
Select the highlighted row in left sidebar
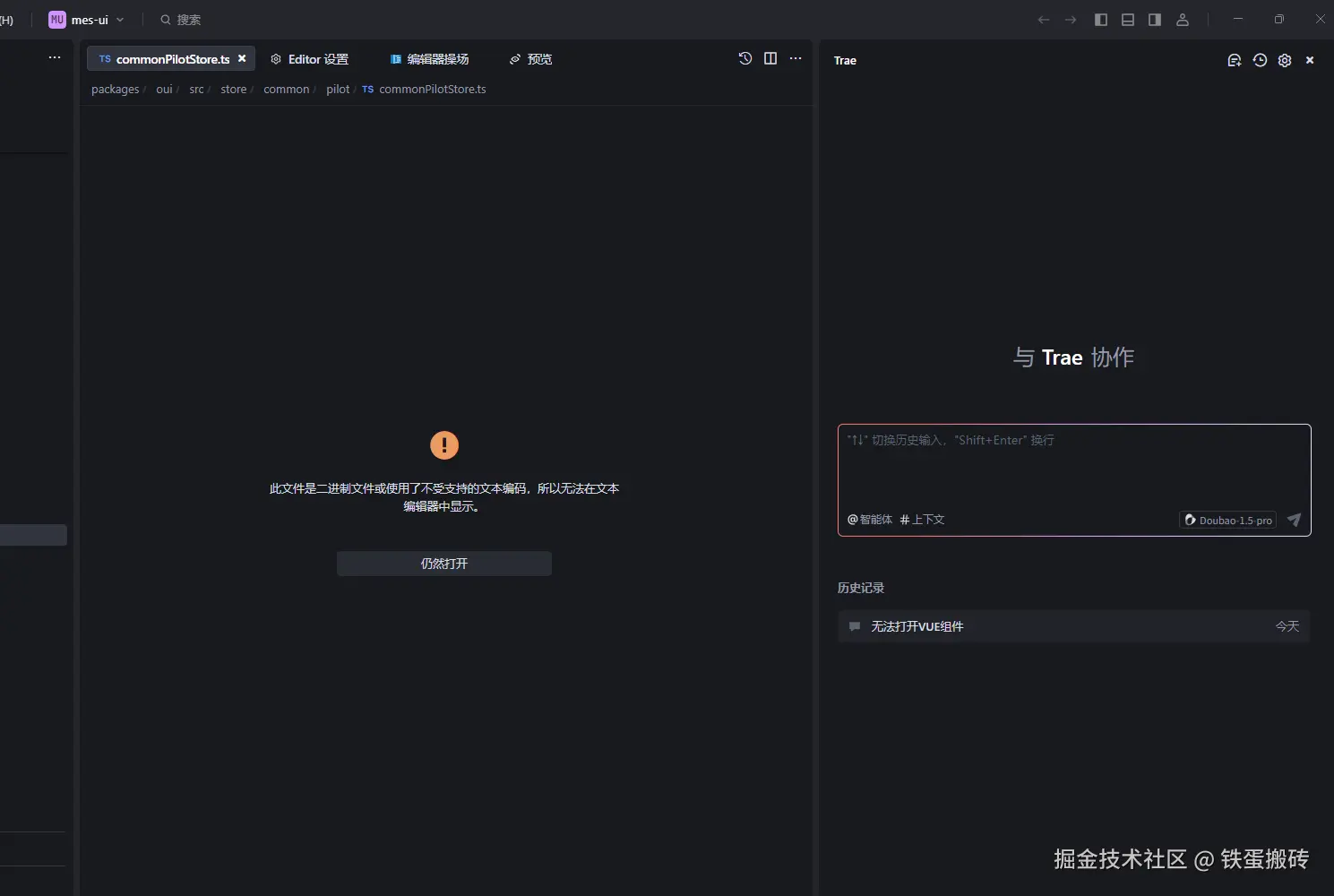pyautogui.click(x=33, y=535)
